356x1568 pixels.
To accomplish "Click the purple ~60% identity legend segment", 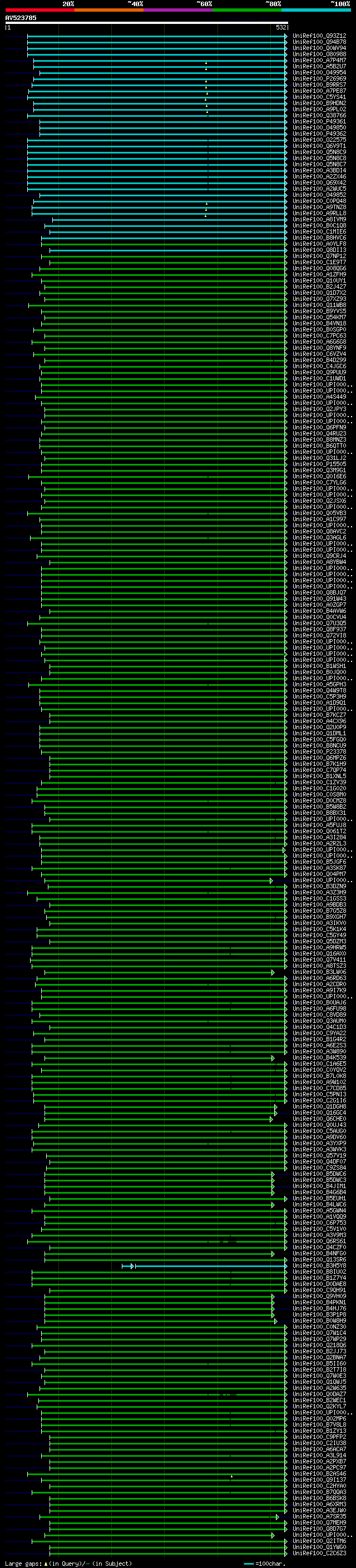I will [177, 10].
